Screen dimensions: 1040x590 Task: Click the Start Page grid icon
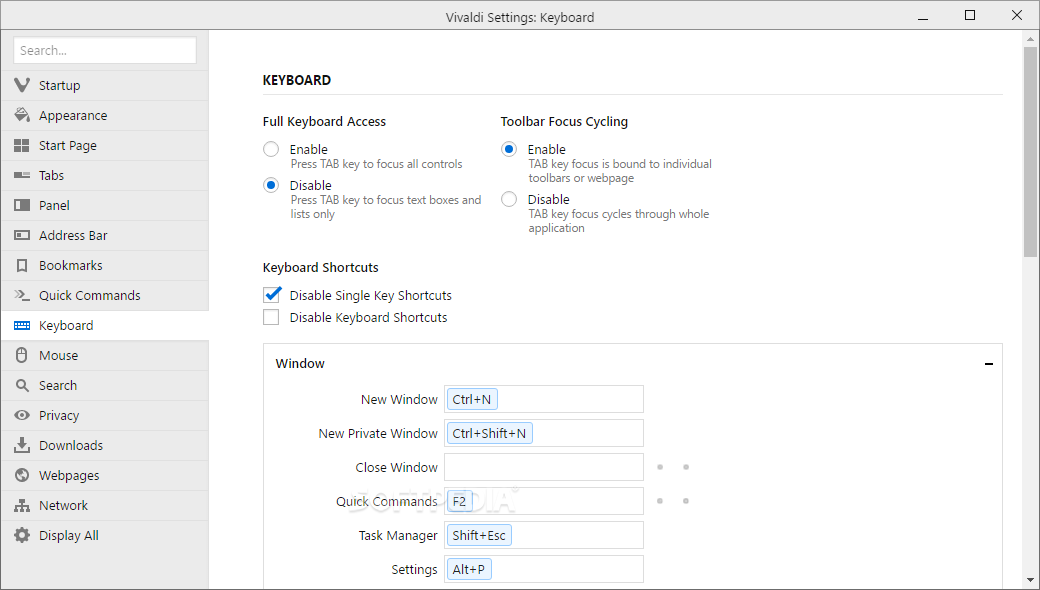click(x=22, y=145)
